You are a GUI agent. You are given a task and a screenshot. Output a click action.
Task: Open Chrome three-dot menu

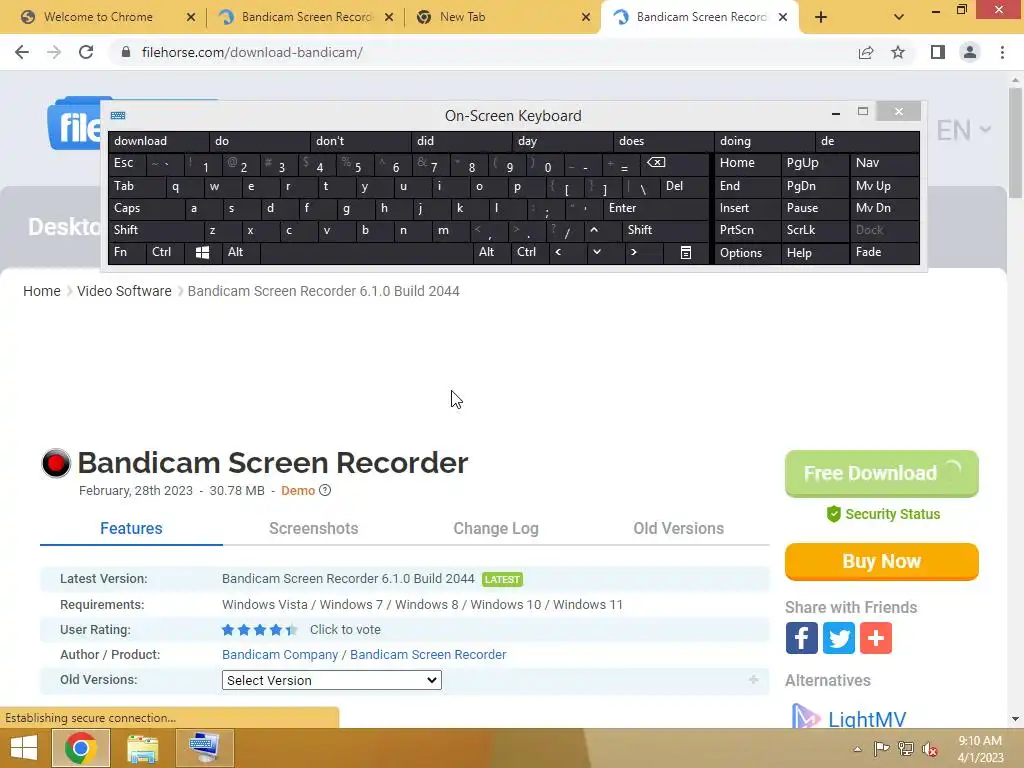click(1002, 52)
